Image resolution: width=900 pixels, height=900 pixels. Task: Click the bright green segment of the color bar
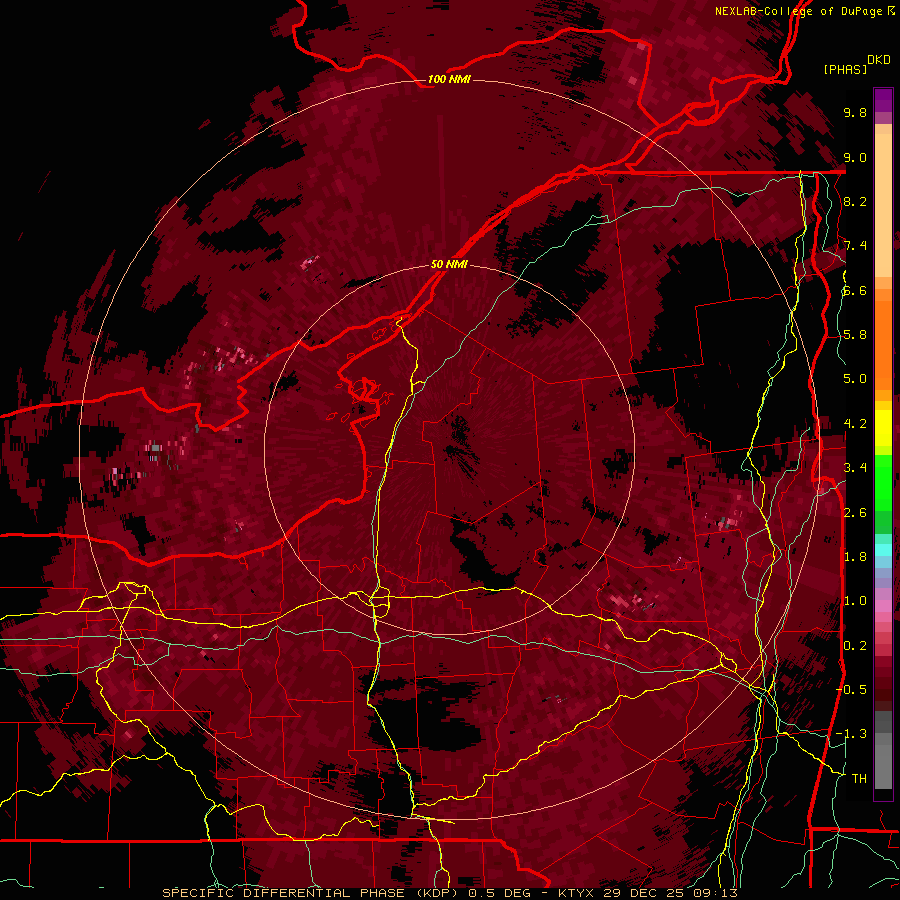click(x=883, y=482)
